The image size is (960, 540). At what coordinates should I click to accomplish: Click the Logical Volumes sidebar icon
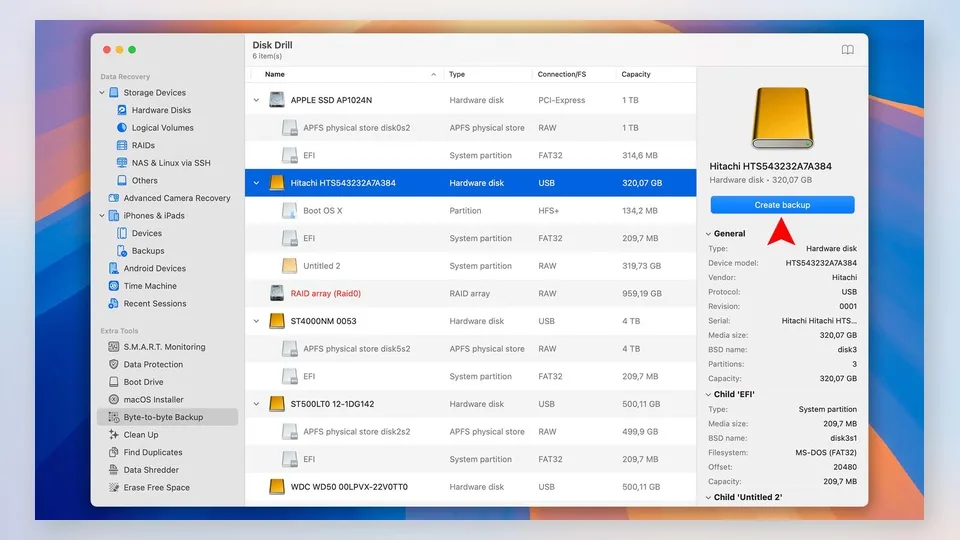pyautogui.click(x=122, y=127)
